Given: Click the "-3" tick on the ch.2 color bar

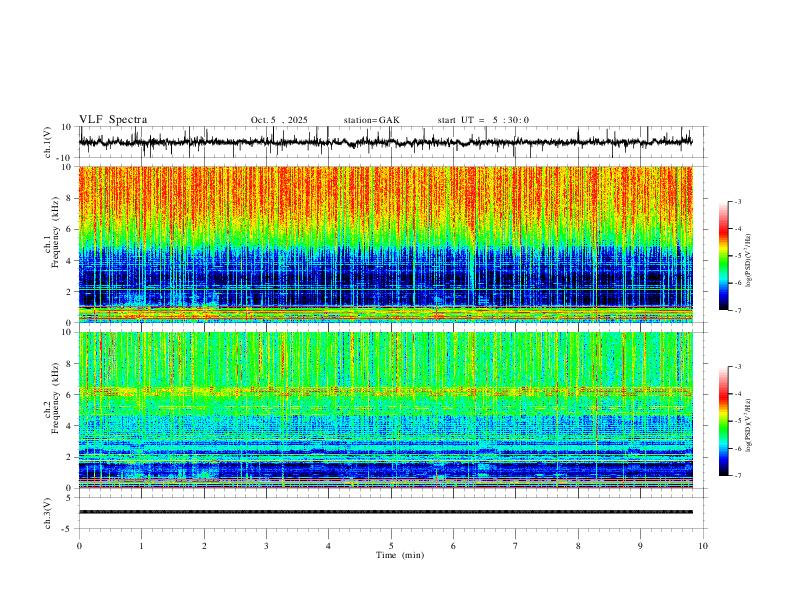Looking at the screenshot, I should point(738,367).
